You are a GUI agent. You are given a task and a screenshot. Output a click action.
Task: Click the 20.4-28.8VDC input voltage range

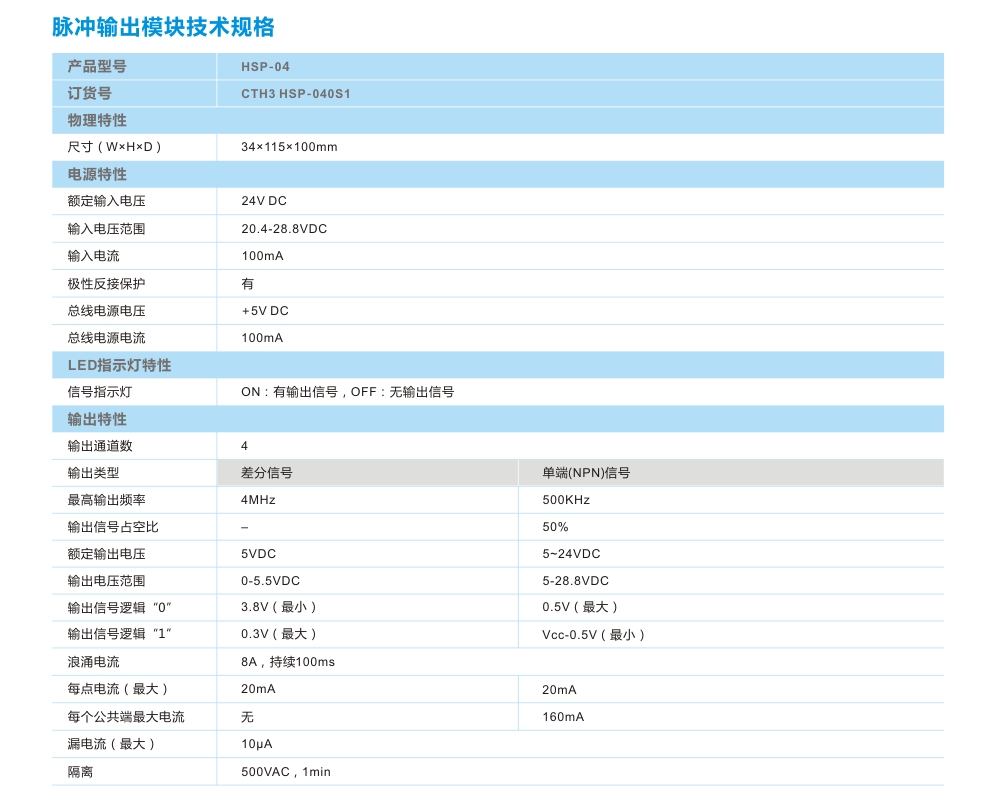[x=284, y=229]
